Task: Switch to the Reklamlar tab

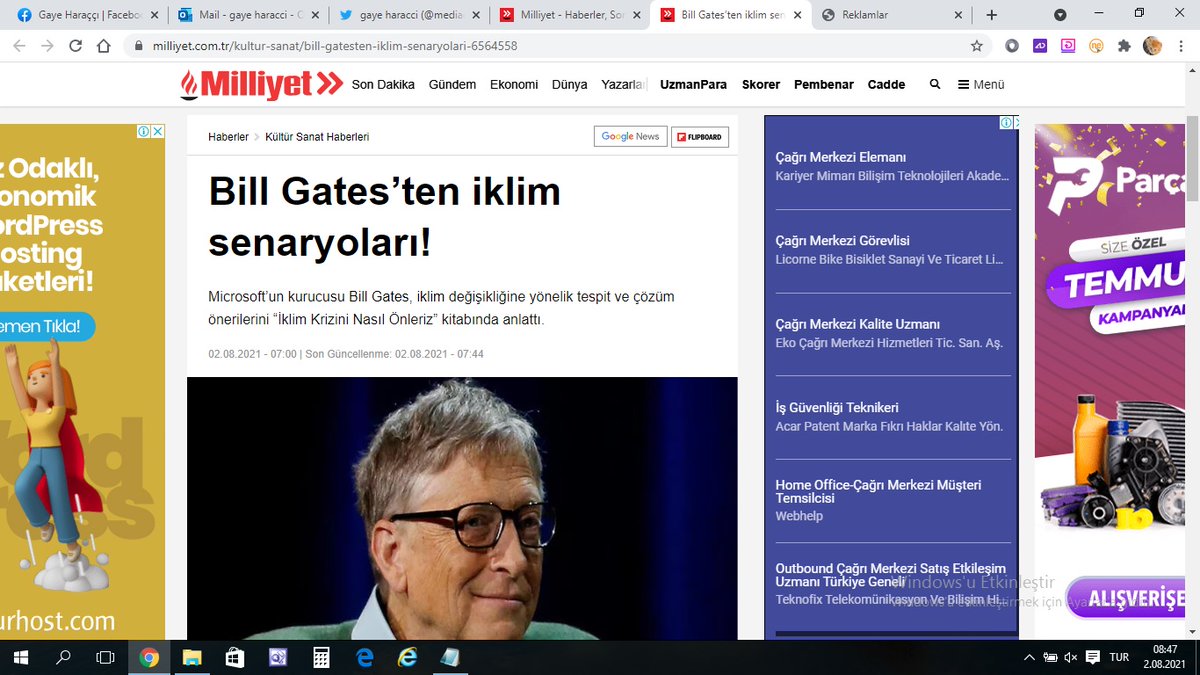Action: pos(890,15)
